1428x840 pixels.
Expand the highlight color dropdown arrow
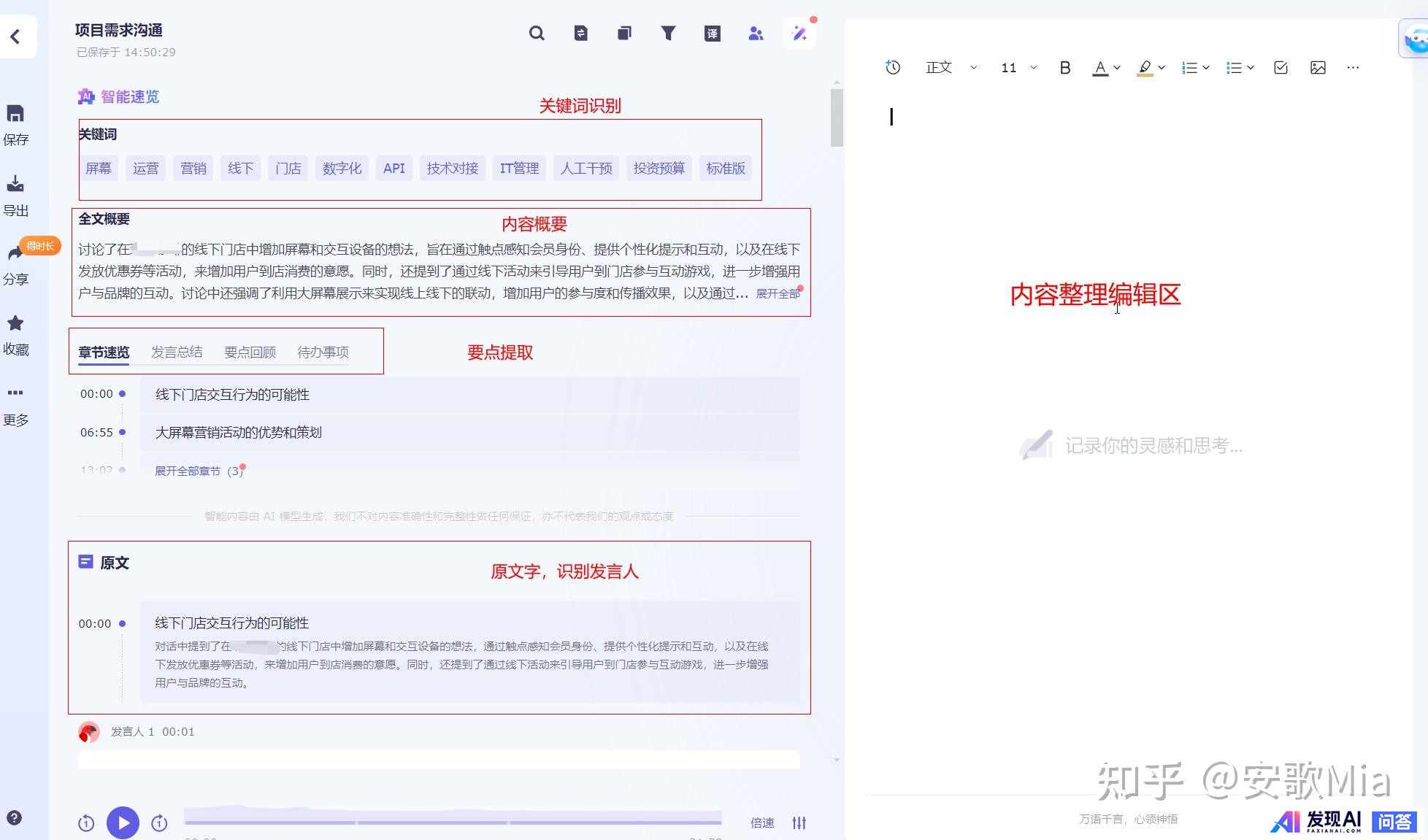click(x=1162, y=68)
